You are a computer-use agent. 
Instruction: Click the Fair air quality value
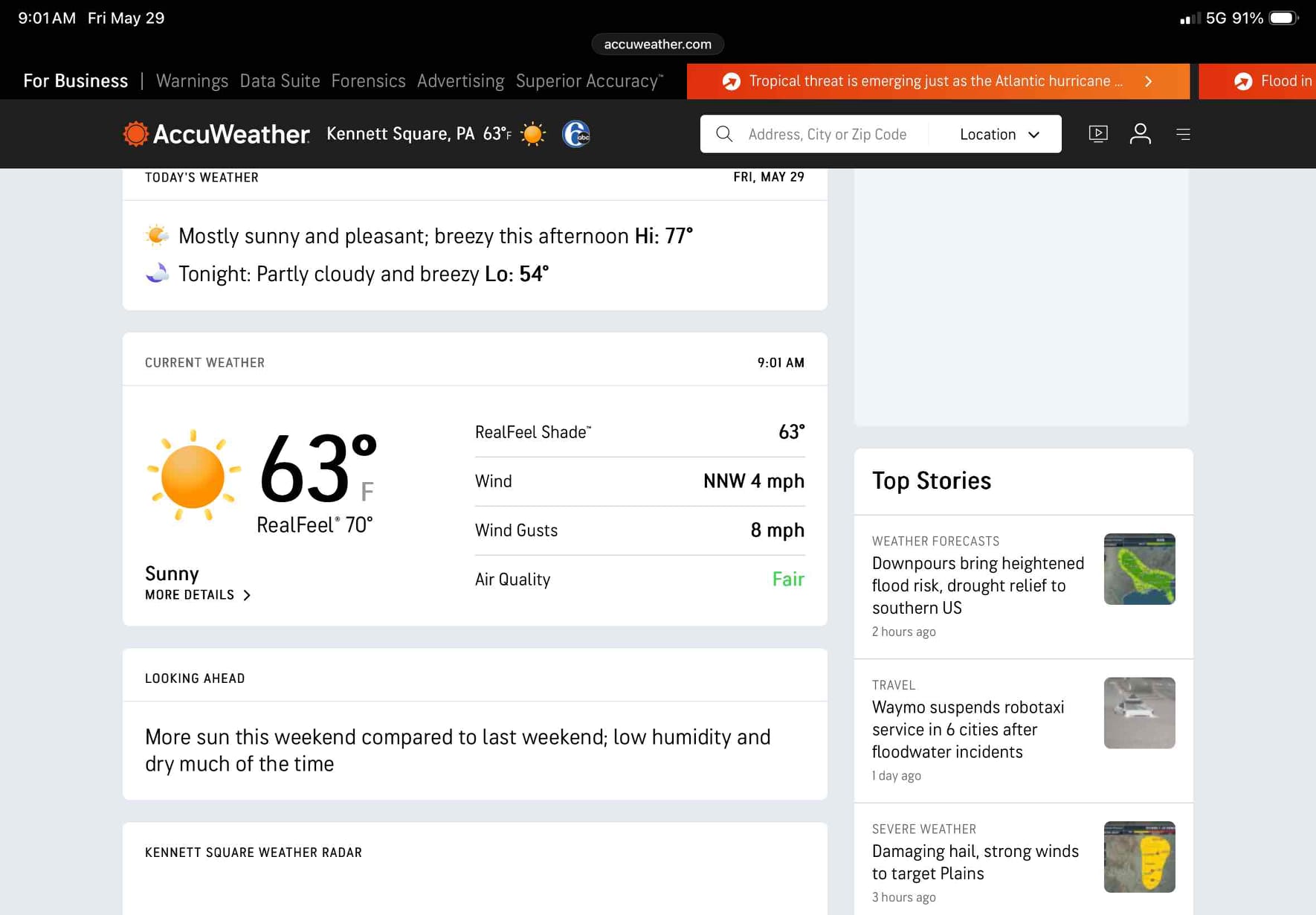click(x=788, y=579)
